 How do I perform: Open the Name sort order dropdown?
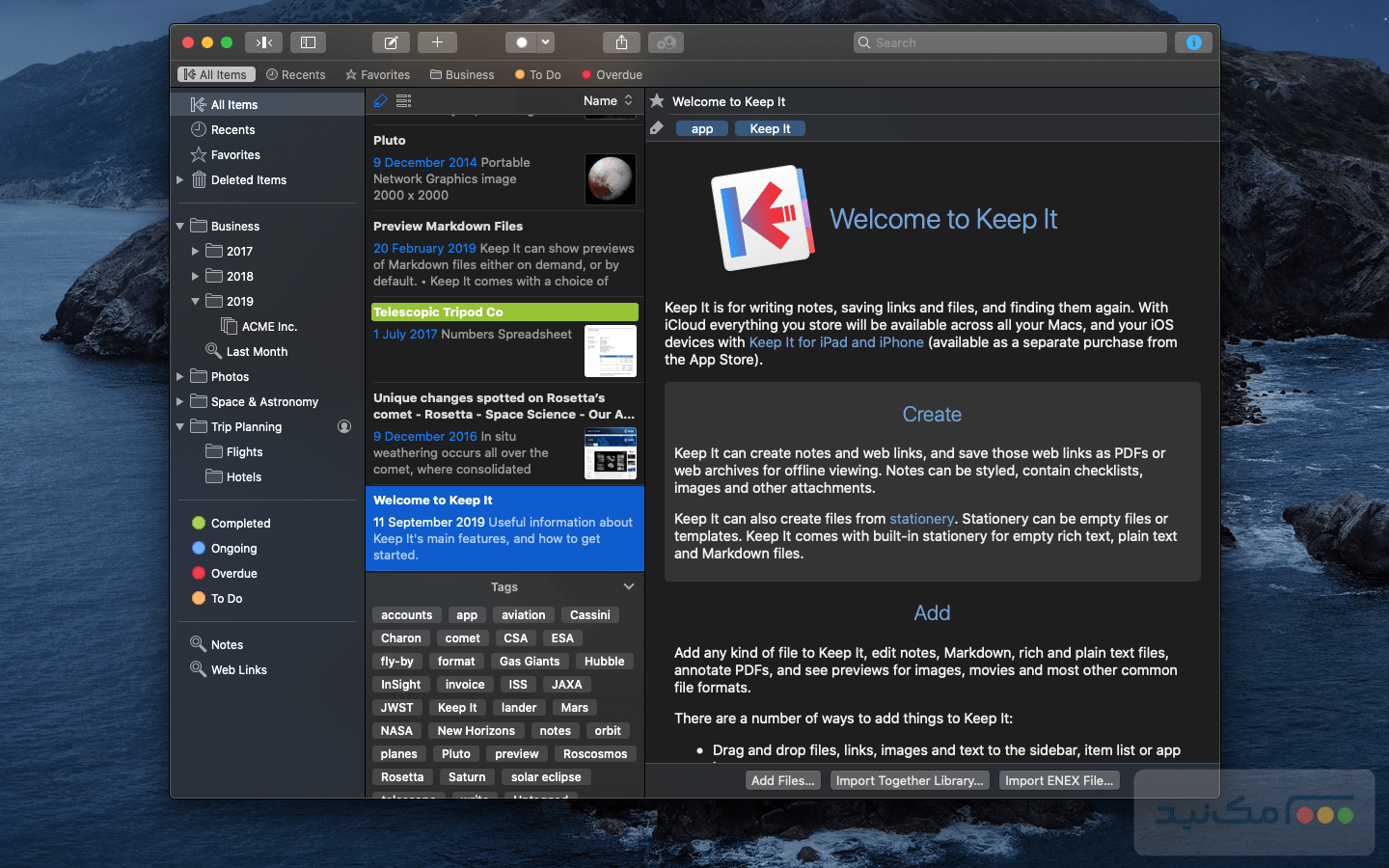pos(608,101)
